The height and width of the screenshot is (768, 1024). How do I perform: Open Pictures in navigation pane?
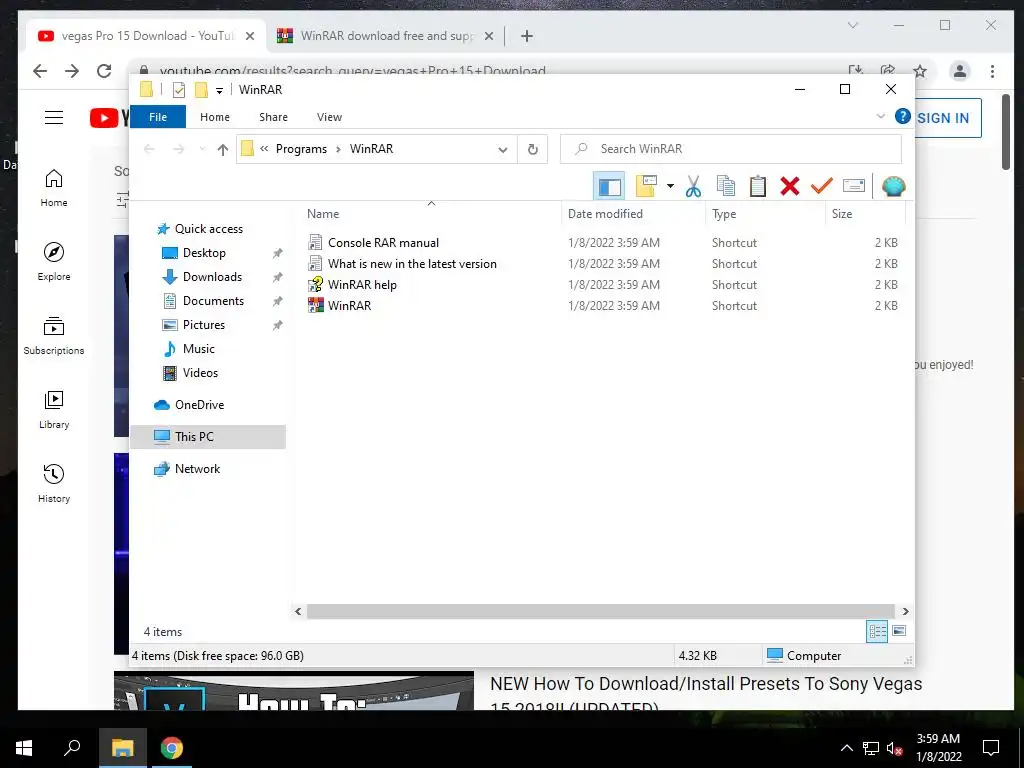click(203, 325)
